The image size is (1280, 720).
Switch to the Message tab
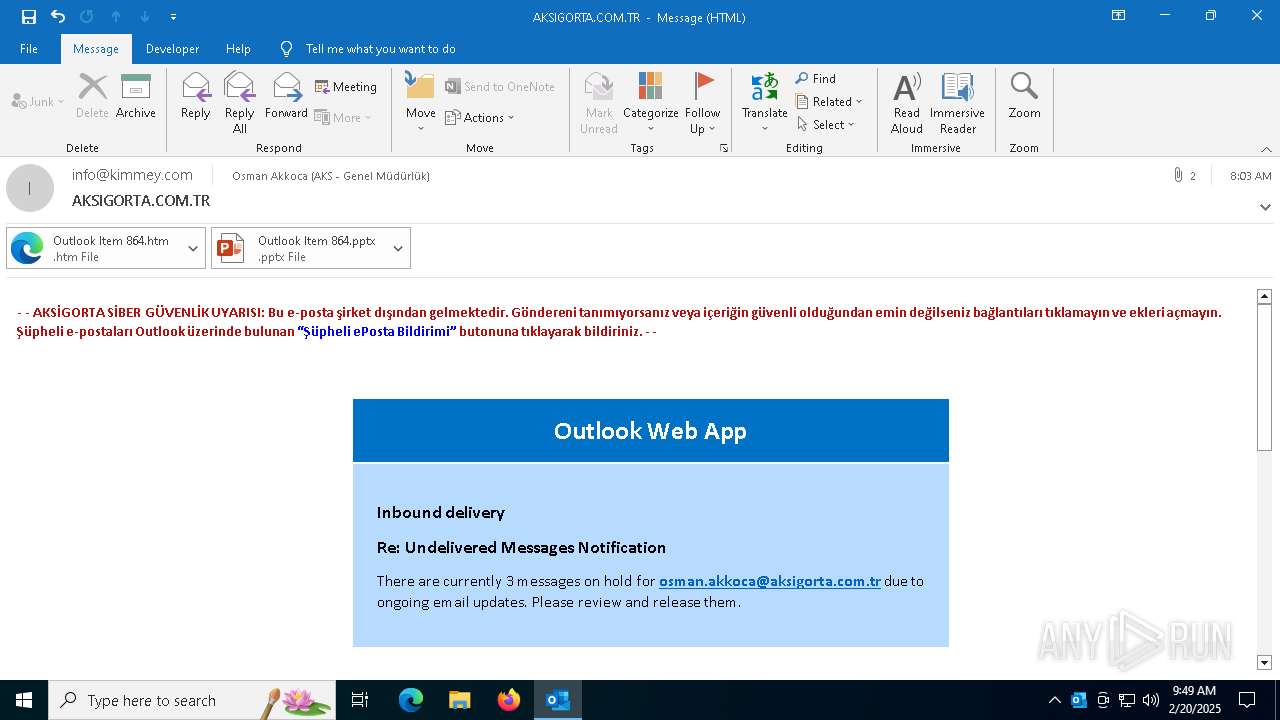[x=96, y=48]
